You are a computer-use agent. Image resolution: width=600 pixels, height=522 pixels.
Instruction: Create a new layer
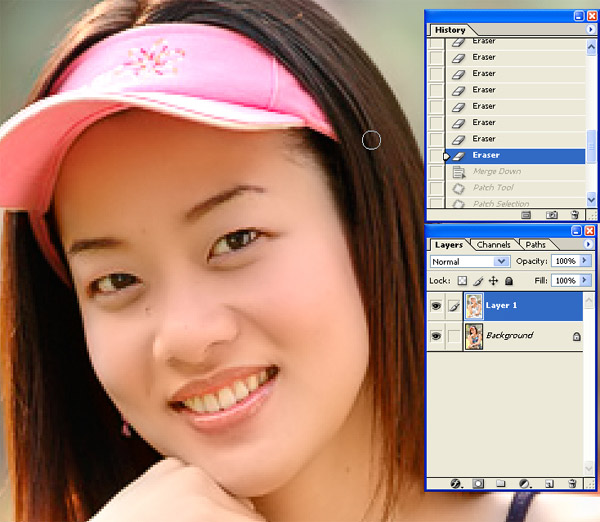[549, 484]
